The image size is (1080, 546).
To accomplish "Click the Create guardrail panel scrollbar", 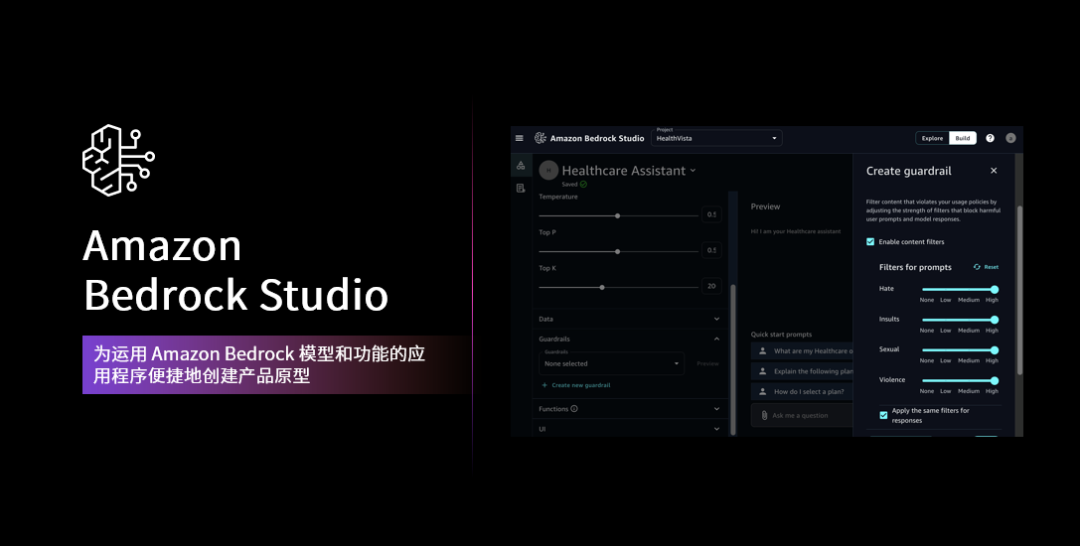I will [x=1019, y=289].
